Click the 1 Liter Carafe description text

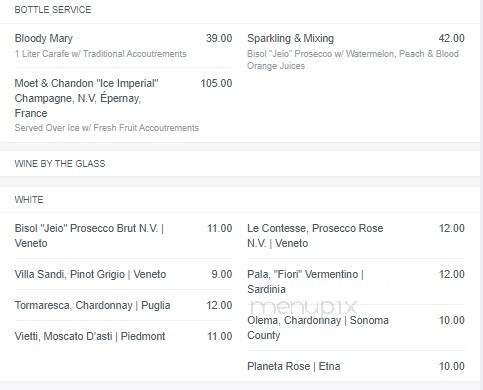[x=100, y=54]
